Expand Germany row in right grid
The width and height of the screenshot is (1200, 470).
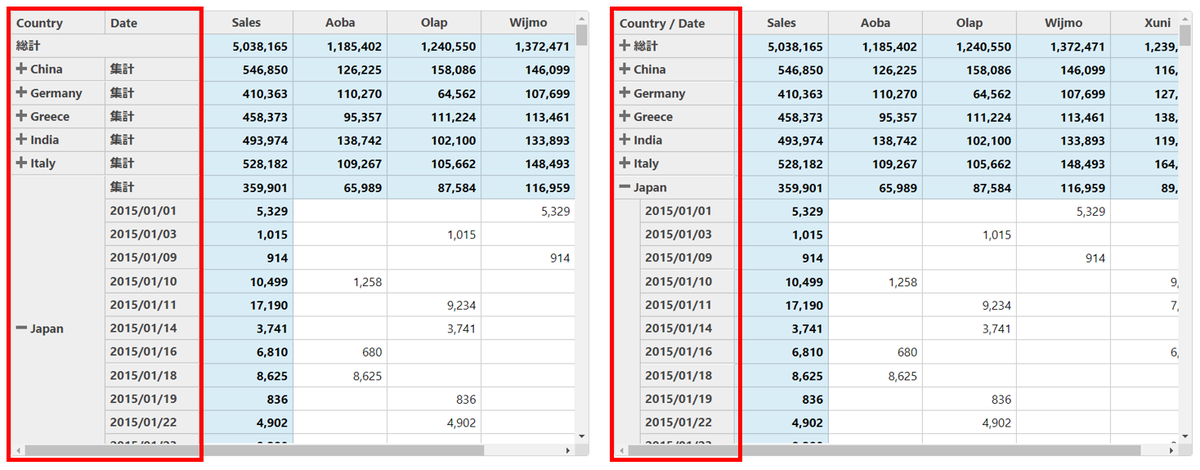(624, 93)
